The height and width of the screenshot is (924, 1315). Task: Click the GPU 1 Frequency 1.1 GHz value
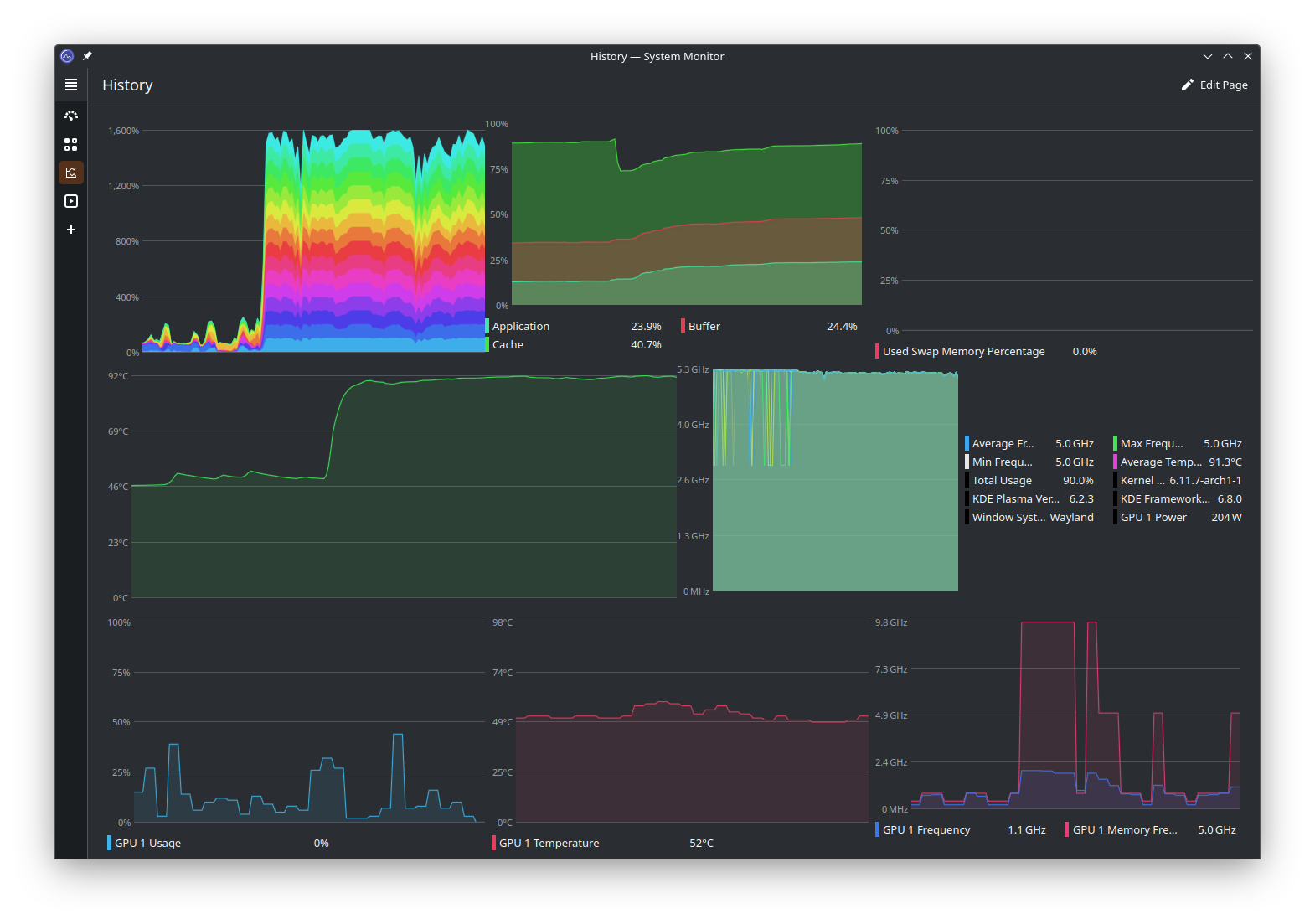[1027, 829]
